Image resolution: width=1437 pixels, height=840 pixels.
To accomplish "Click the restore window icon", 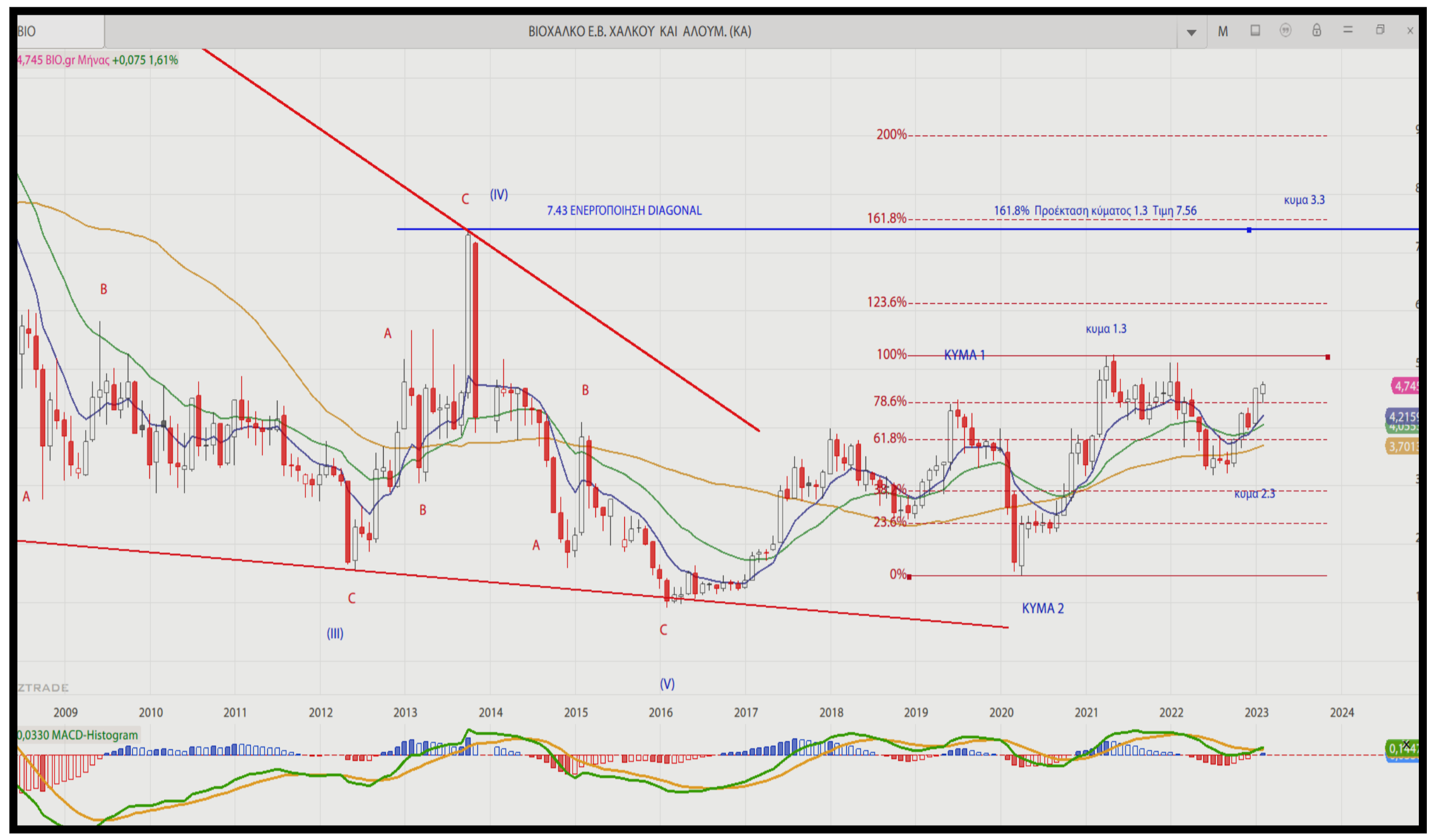I will [x=1380, y=30].
